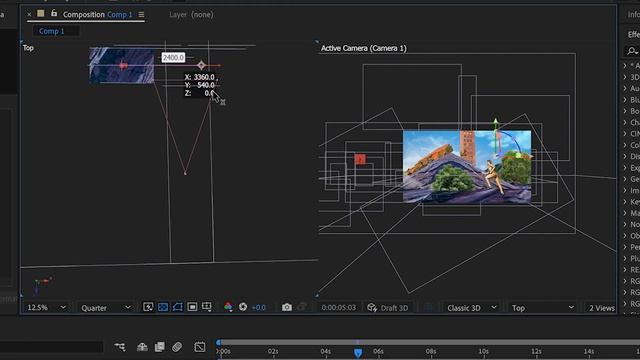Expand the CINEMA 4D effects category

tap(625, 133)
